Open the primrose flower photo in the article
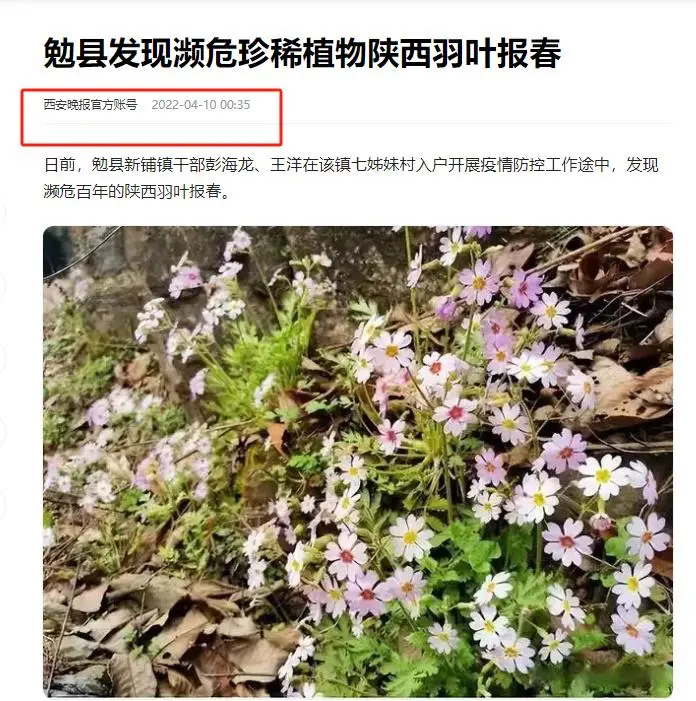This screenshot has width=696, height=701. (x=358, y=461)
